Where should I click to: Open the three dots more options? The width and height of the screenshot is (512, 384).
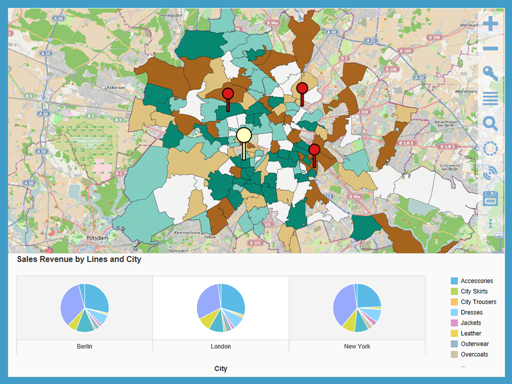point(490,223)
